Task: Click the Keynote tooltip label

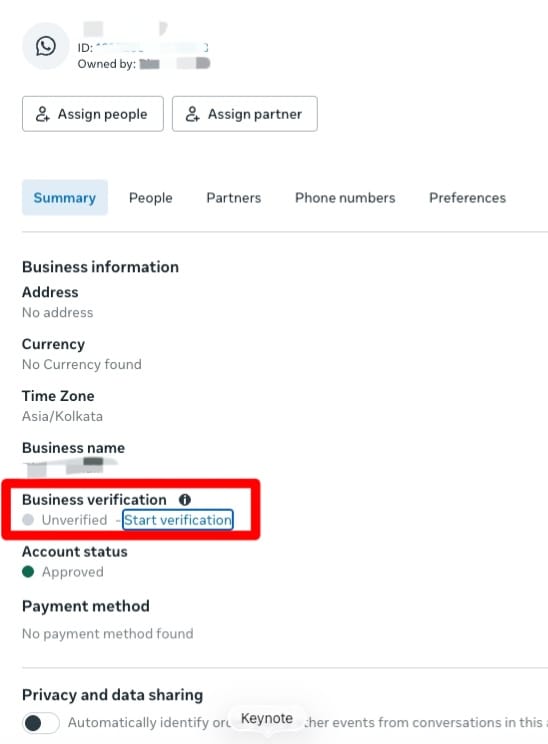Action: coord(267,718)
